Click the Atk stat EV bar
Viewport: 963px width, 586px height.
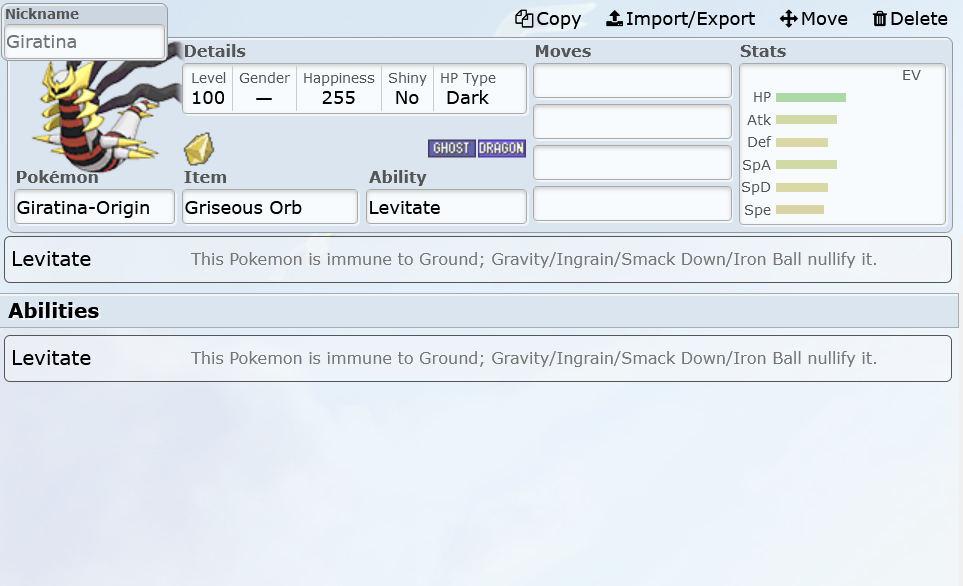[806, 120]
